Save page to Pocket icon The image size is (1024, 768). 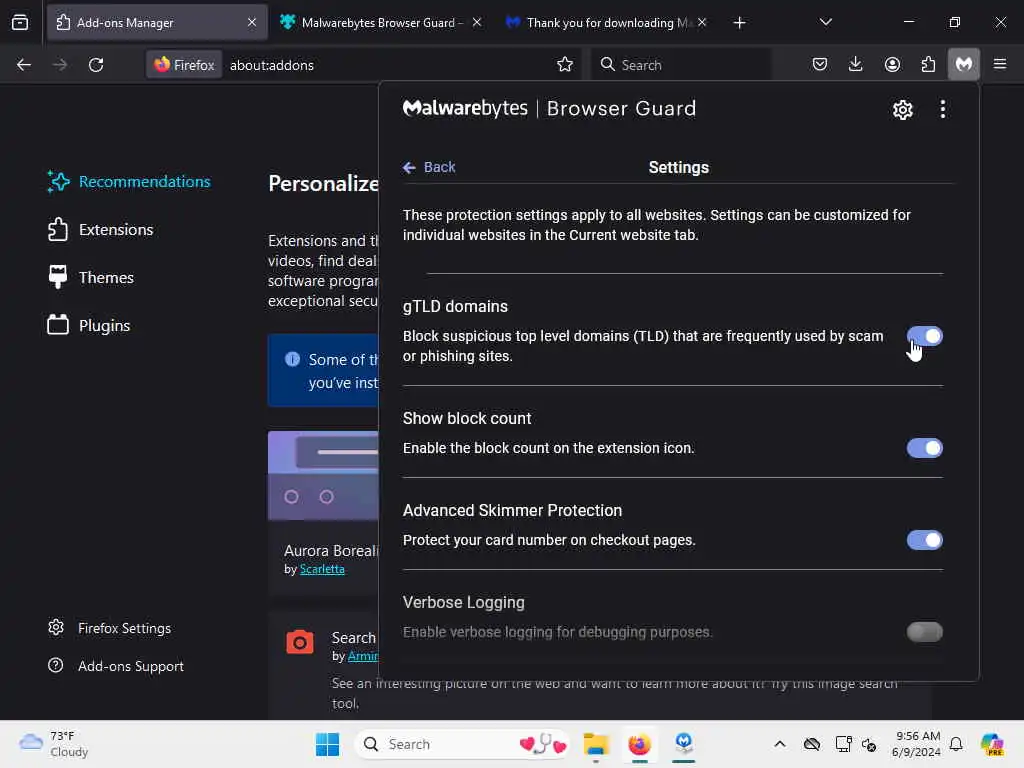point(819,64)
